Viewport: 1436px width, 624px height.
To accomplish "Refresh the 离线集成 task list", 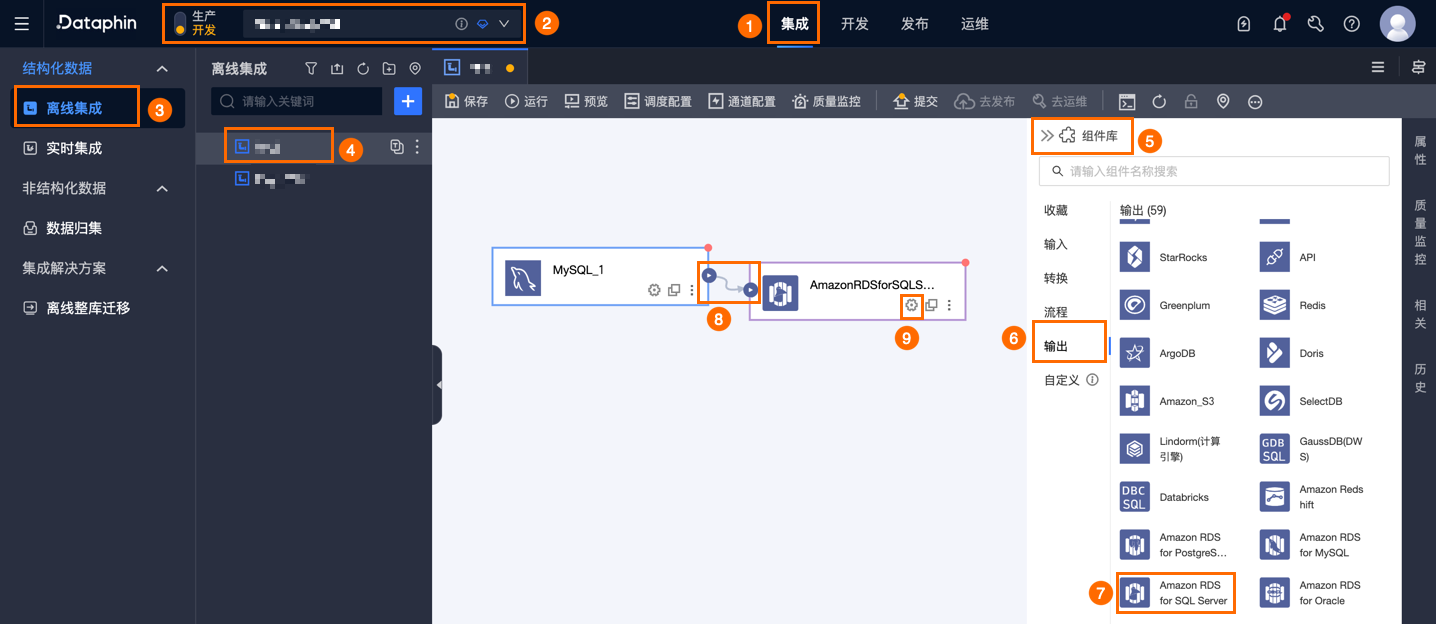I will [x=363, y=69].
